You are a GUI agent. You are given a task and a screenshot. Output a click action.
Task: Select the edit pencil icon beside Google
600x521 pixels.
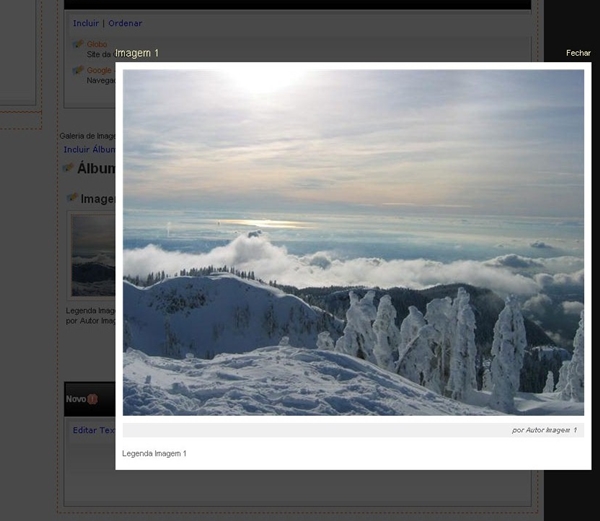tap(78, 70)
